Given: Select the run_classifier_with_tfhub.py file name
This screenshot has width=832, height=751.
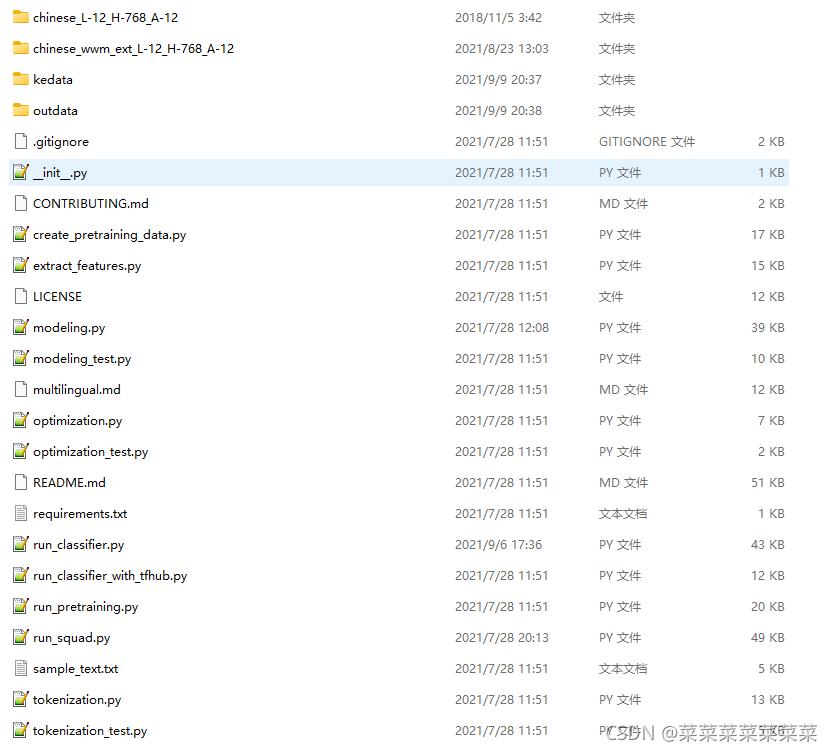Looking at the screenshot, I should coord(110,576).
